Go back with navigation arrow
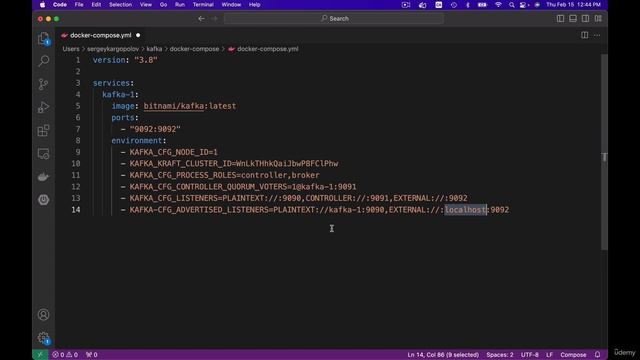The width and height of the screenshot is (640, 360). [201, 18]
